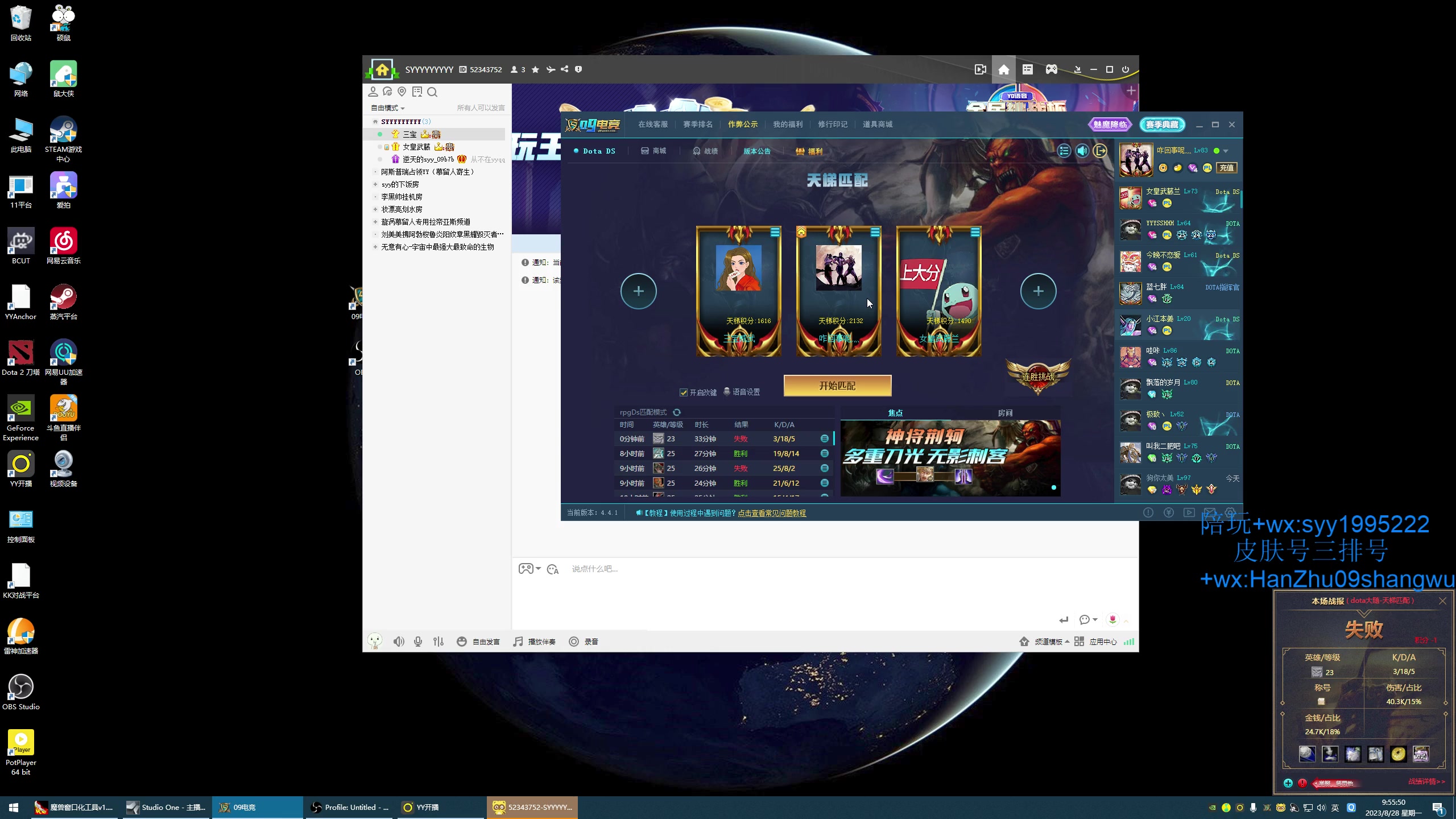Open 道具商城 menu item
The width and height of the screenshot is (1456, 819).
click(x=878, y=125)
